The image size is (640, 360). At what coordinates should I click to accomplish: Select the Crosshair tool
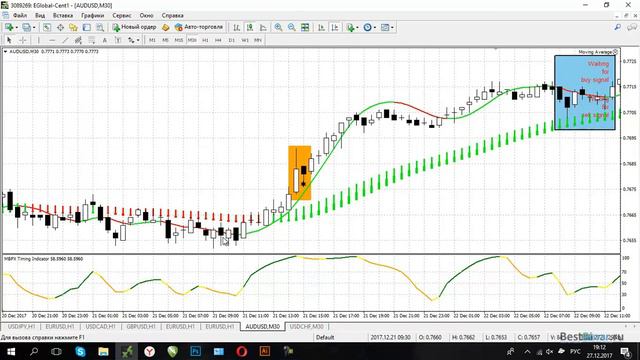(x=23, y=40)
